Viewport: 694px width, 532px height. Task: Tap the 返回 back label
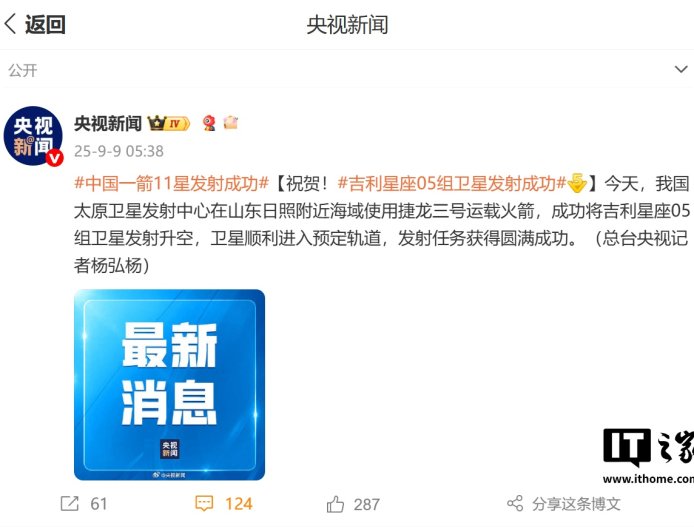(x=45, y=24)
